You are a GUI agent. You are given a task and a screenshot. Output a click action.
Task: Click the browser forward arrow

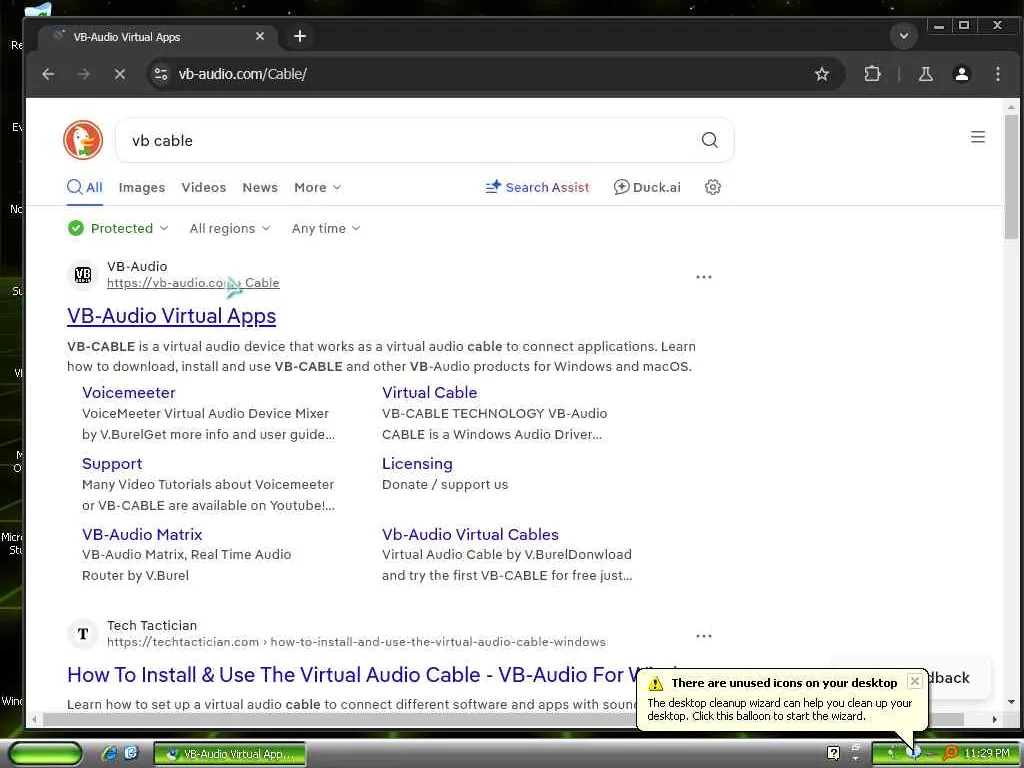[x=84, y=74]
